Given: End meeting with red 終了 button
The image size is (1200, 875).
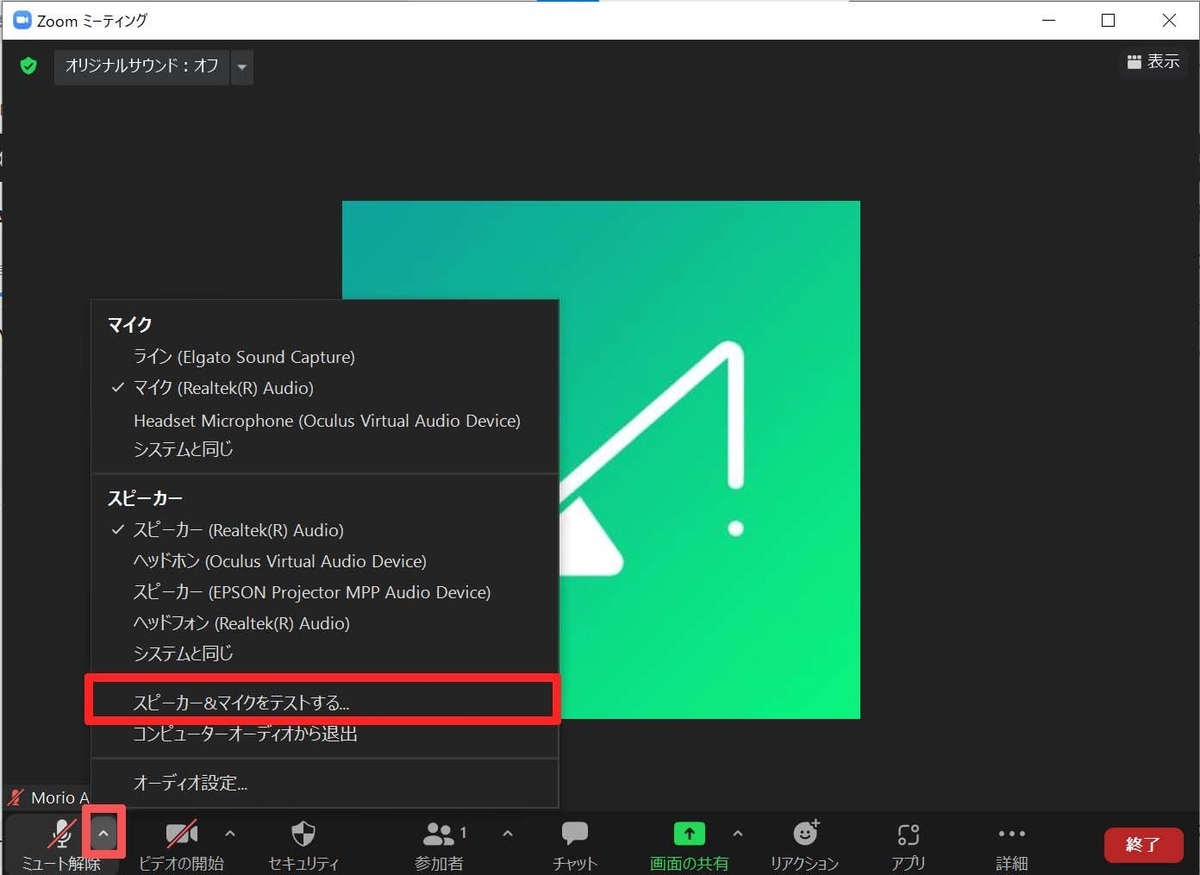Looking at the screenshot, I should point(1143,844).
